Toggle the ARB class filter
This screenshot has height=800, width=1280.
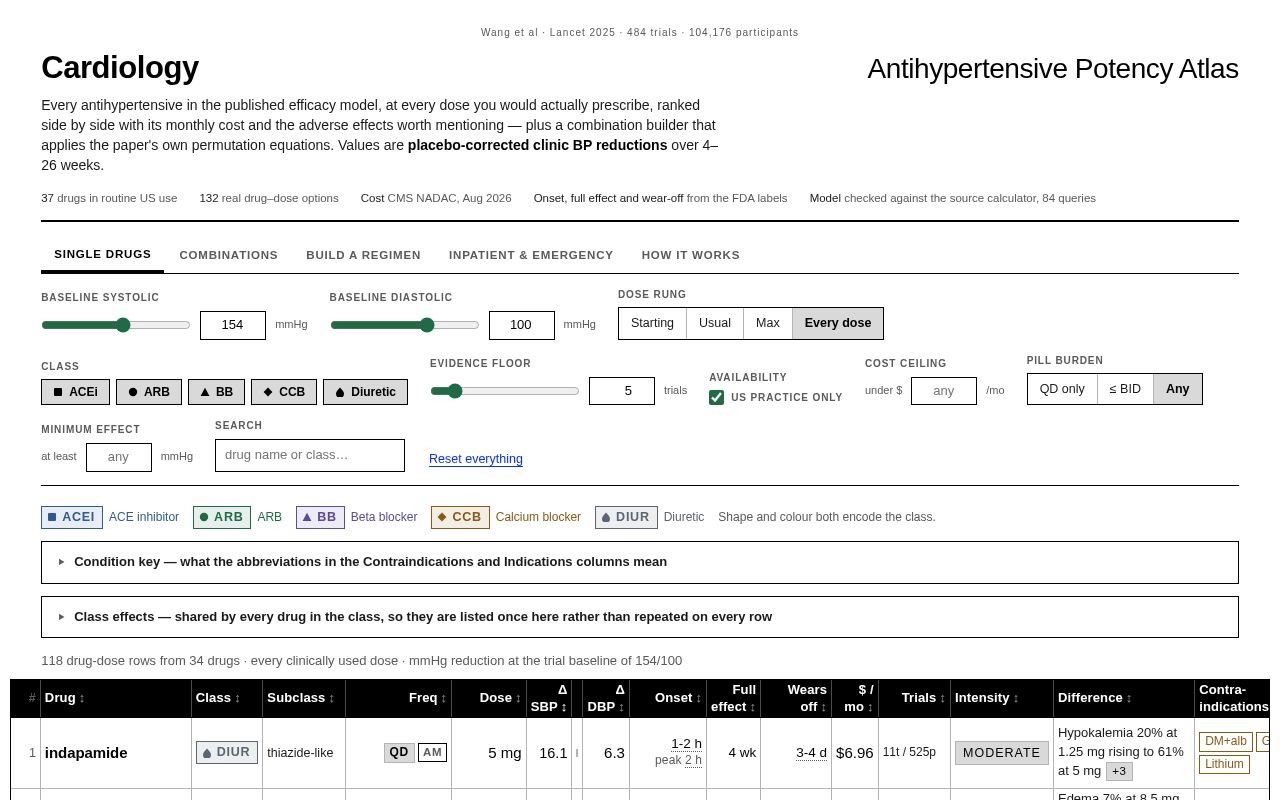click(x=149, y=392)
